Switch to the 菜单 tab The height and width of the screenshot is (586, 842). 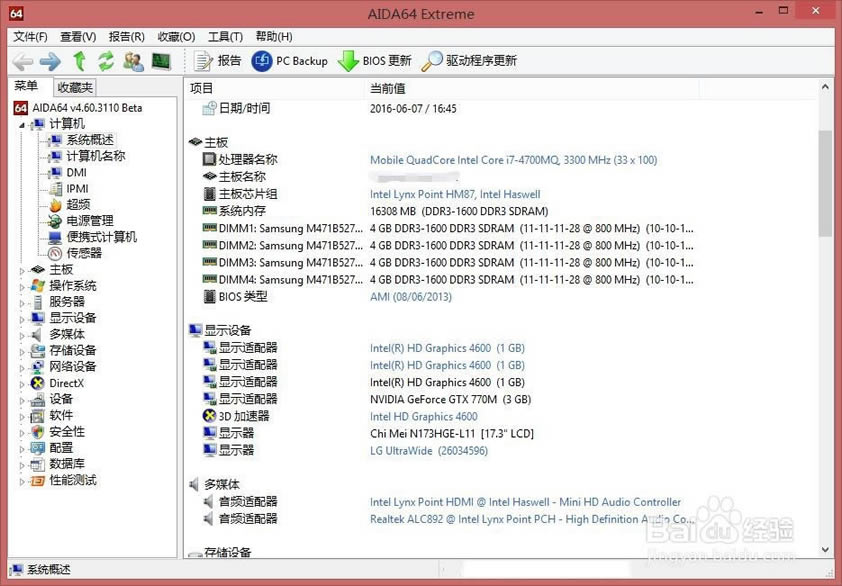click(26, 86)
